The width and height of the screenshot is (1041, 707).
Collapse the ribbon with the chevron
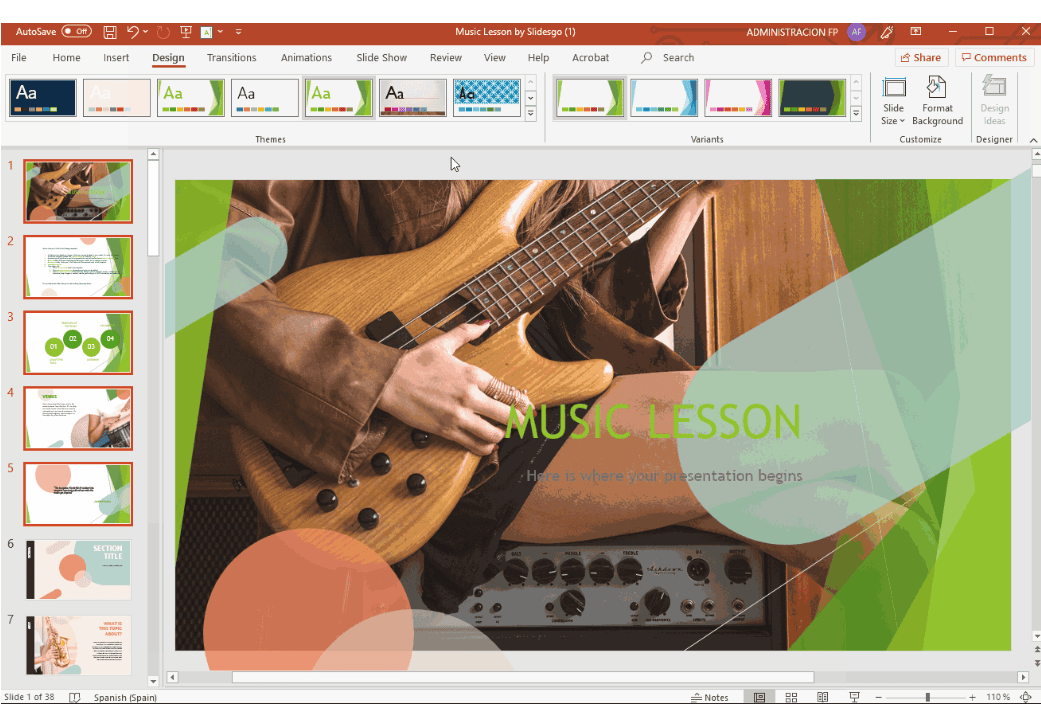[x=1033, y=140]
